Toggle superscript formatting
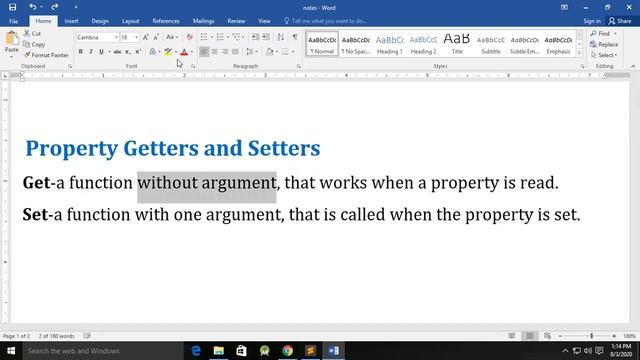The width and height of the screenshot is (640, 360). (138, 52)
